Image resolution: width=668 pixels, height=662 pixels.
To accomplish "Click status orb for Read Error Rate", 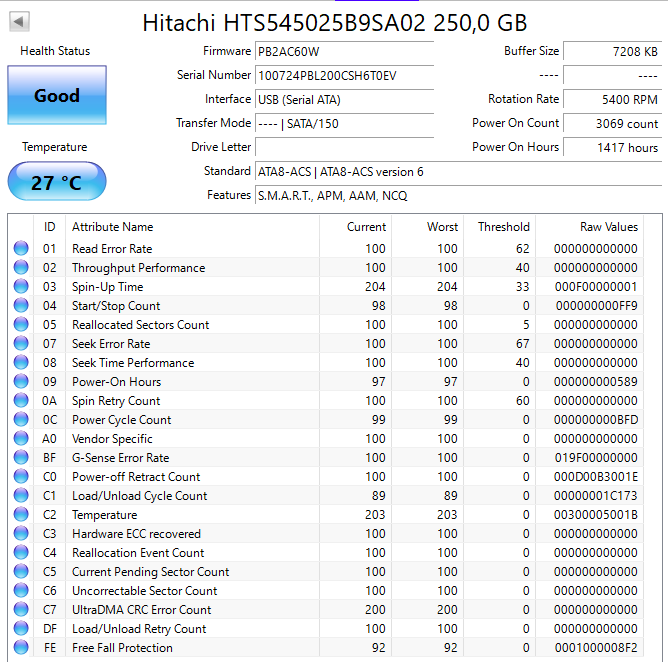I will coord(21,249).
